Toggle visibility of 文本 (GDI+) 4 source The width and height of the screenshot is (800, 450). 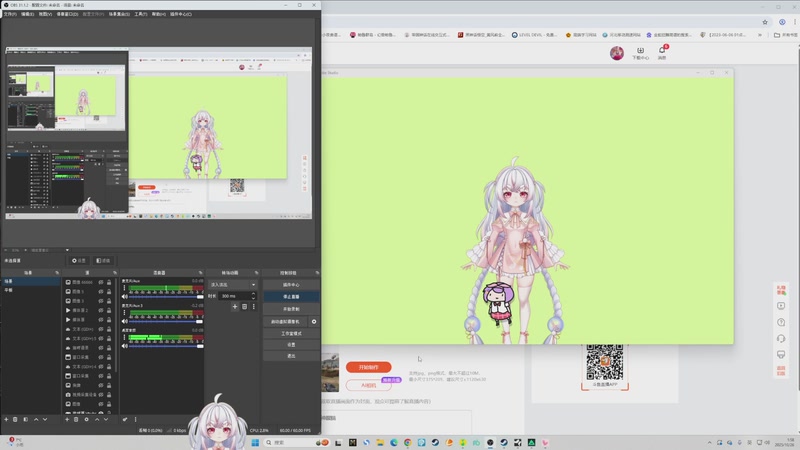(x=101, y=366)
